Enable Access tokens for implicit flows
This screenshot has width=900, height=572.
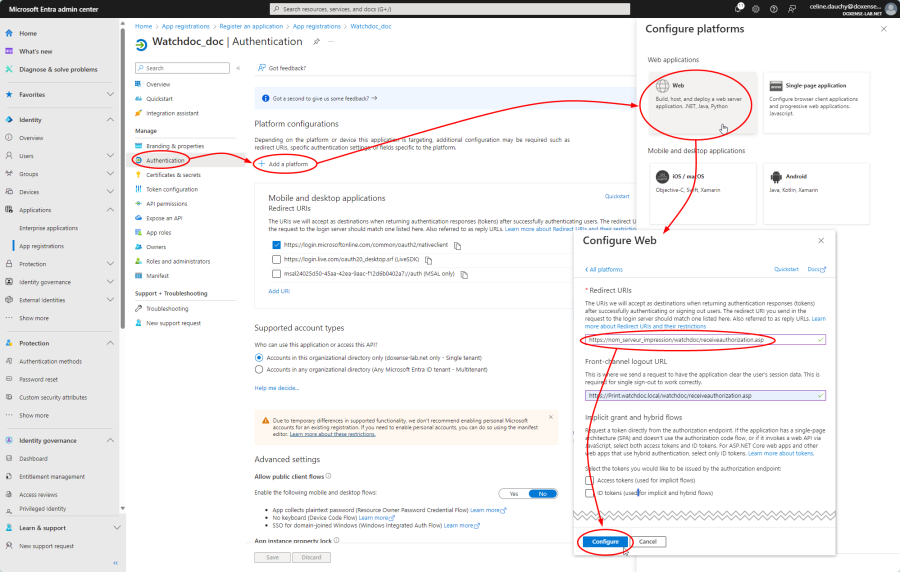pyautogui.click(x=590, y=480)
